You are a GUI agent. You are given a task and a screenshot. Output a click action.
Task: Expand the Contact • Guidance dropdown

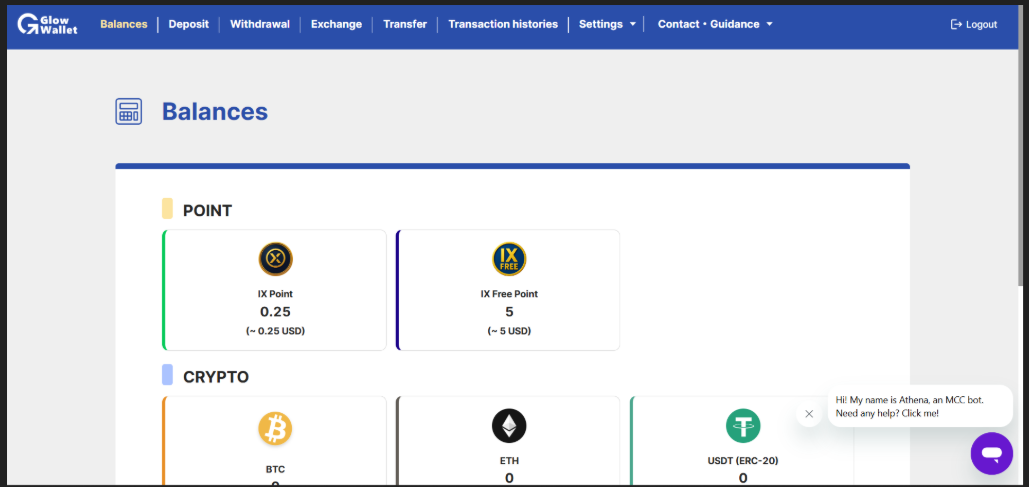point(715,24)
